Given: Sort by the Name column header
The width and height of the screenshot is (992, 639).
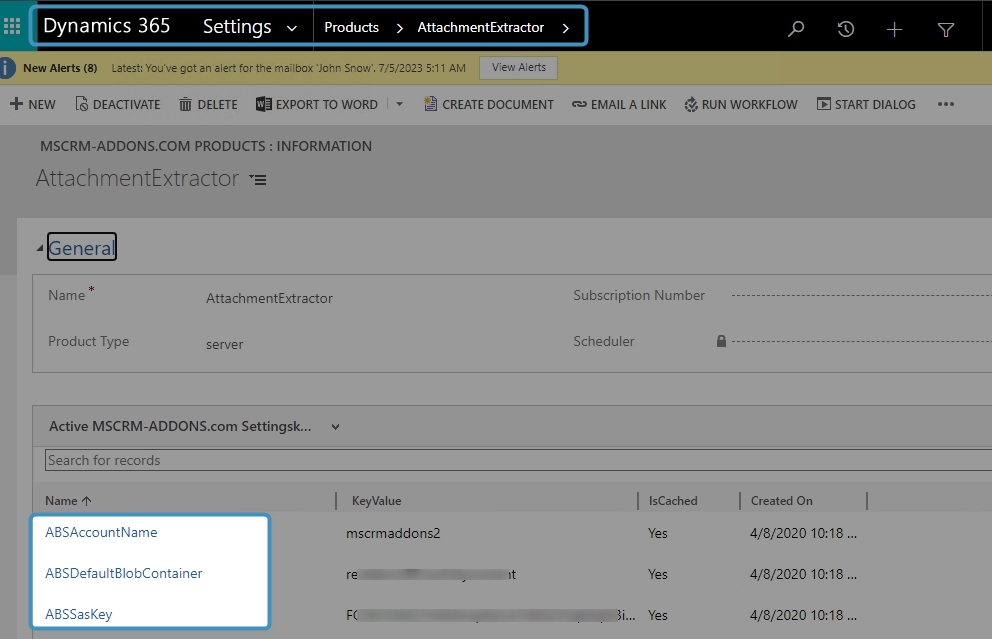Looking at the screenshot, I should (x=68, y=500).
